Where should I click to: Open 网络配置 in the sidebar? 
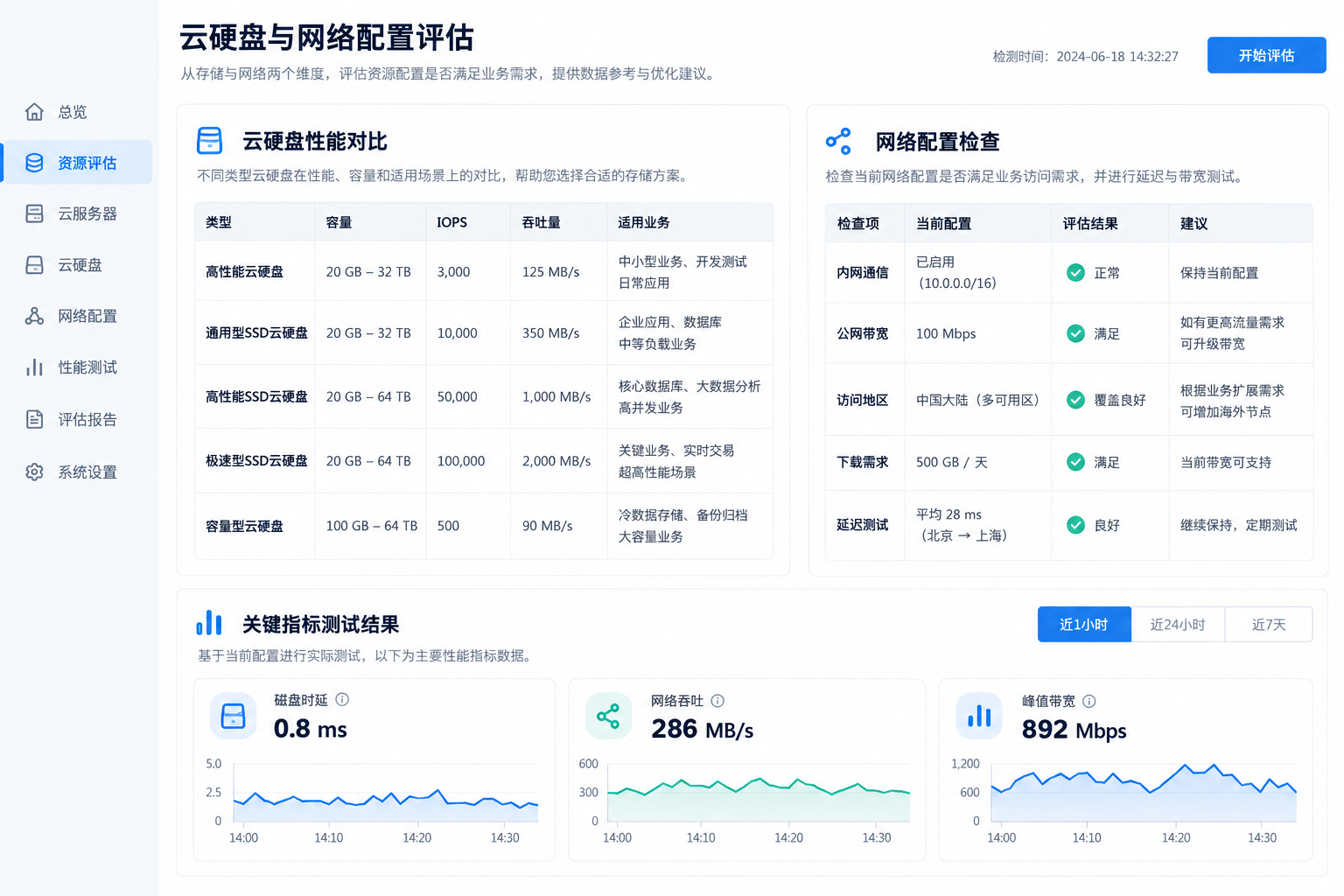[x=77, y=316]
